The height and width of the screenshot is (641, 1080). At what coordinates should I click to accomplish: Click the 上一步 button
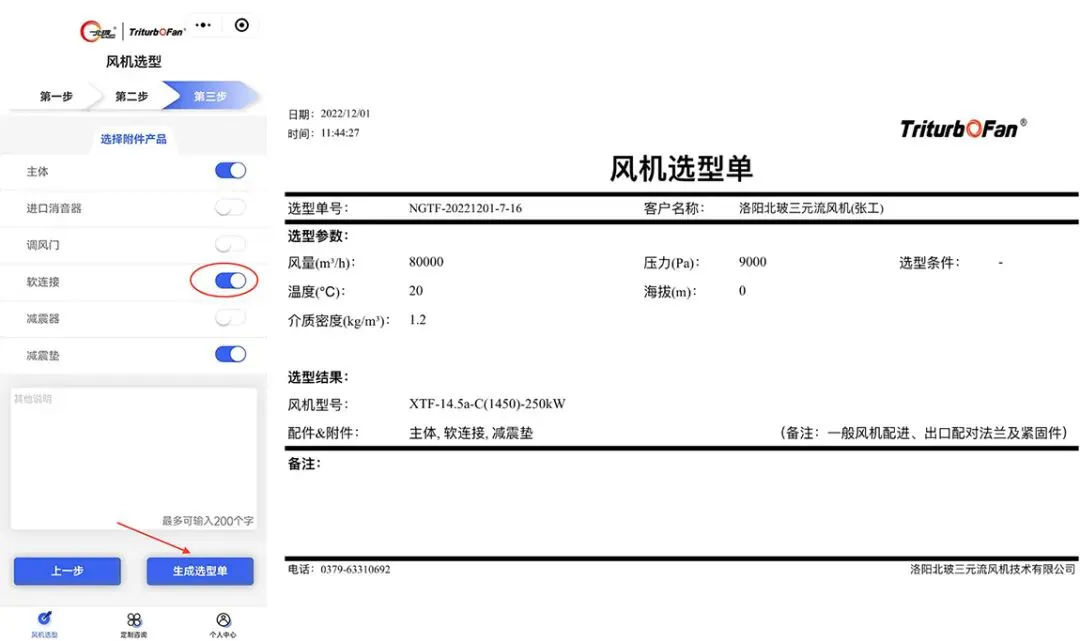point(67,571)
